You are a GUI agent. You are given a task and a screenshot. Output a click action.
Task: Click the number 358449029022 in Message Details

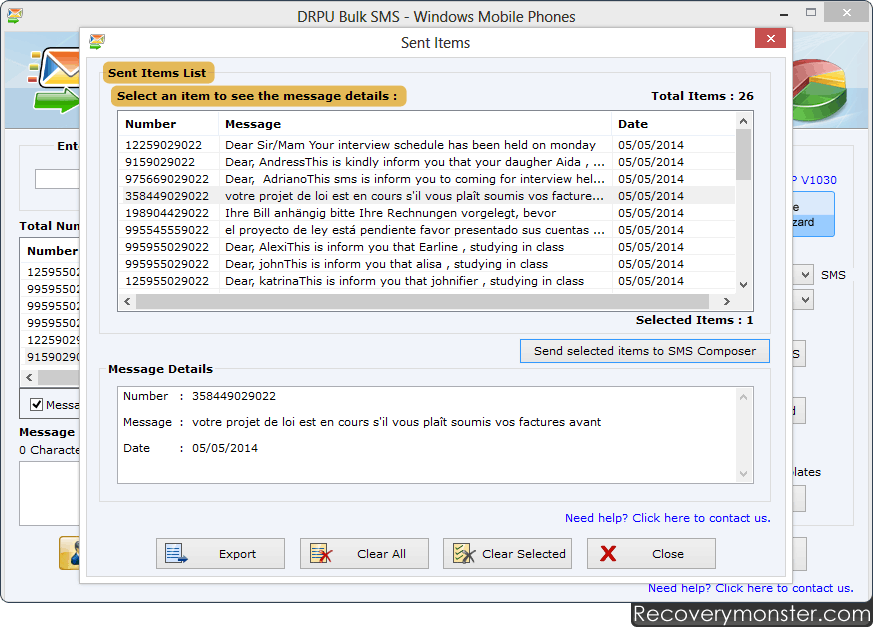pyautogui.click(x=234, y=396)
